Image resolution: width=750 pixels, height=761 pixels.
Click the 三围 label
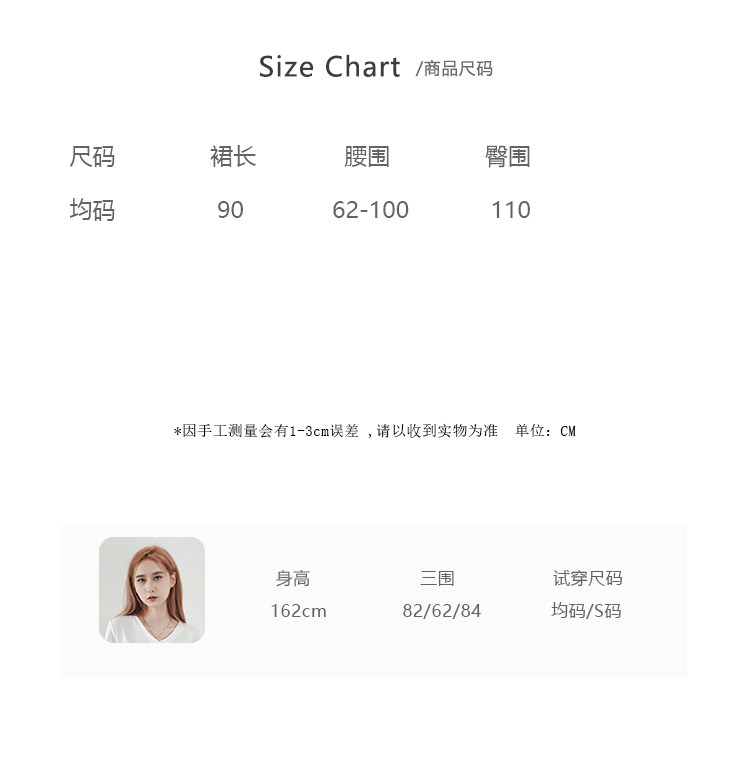(437, 579)
